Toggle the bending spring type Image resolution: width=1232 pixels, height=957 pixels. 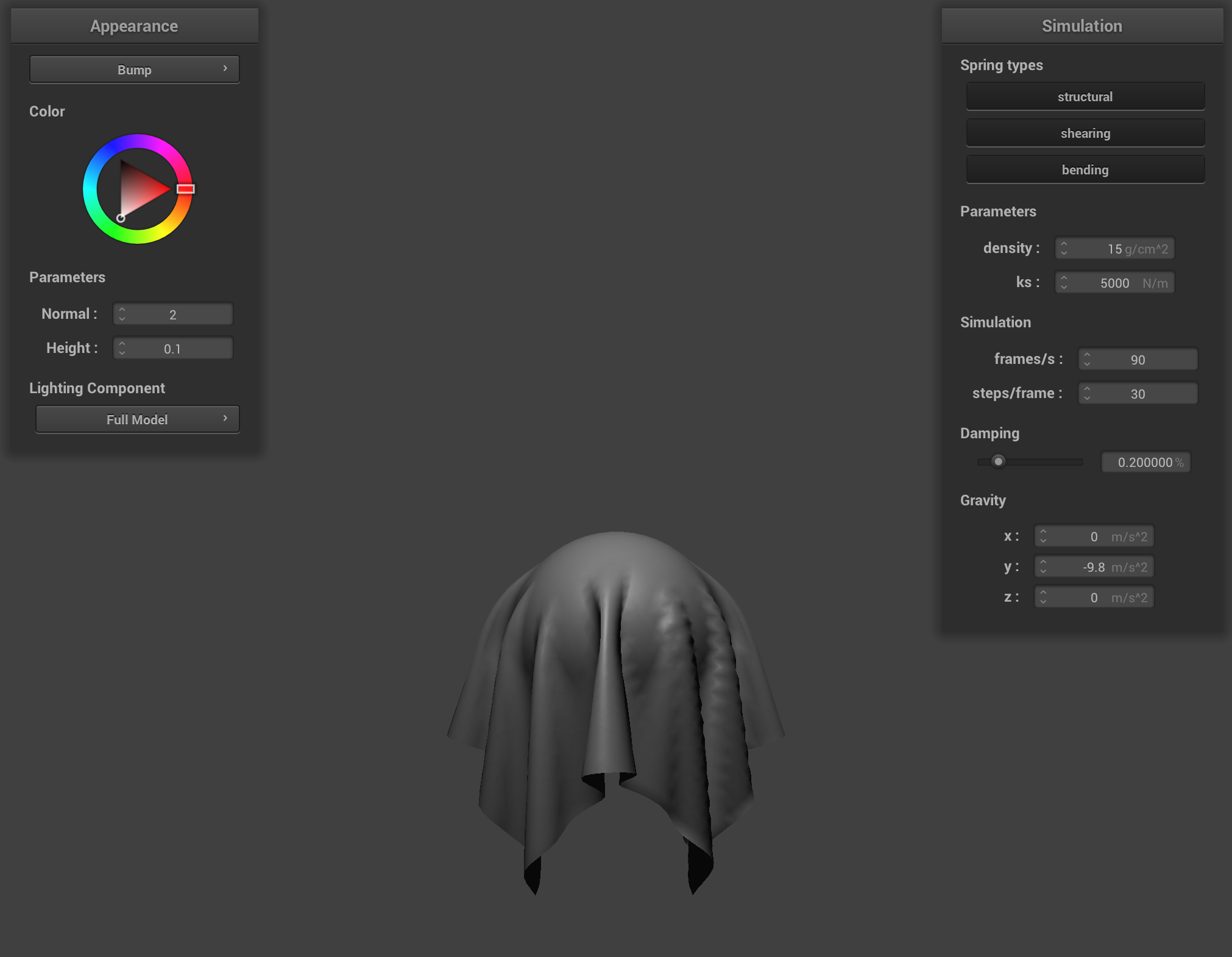[1085, 169]
